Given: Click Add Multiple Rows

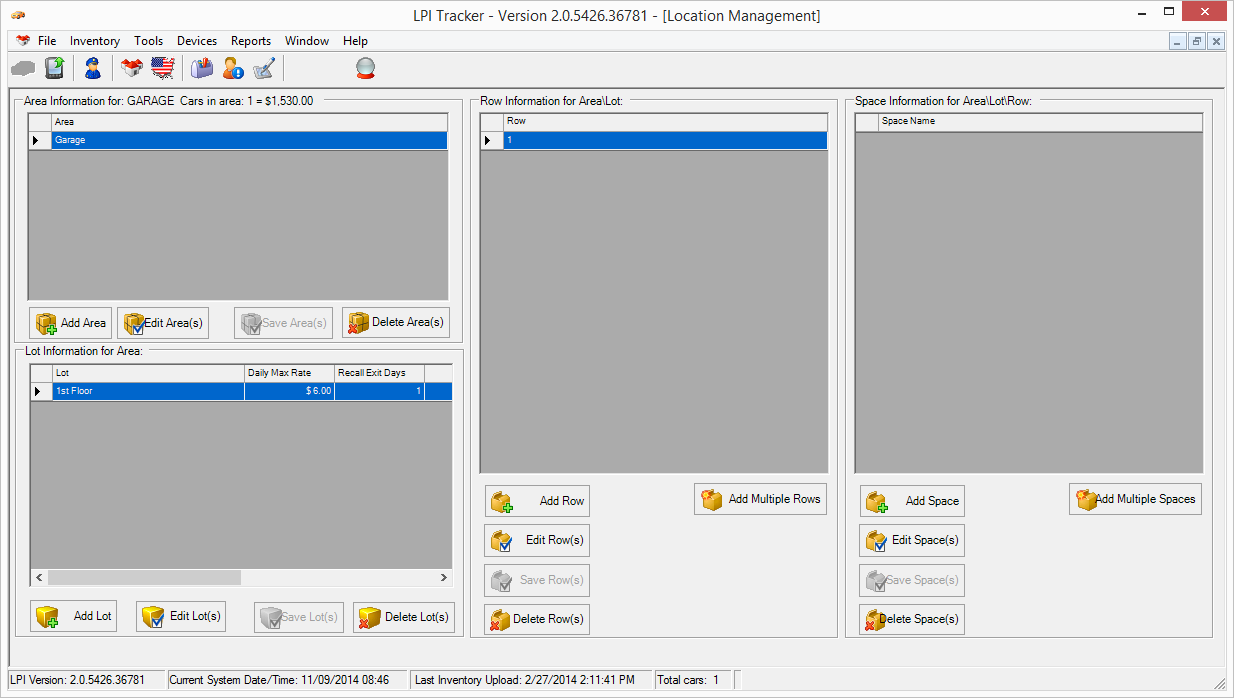Looking at the screenshot, I should pyautogui.click(x=760, y=498).
